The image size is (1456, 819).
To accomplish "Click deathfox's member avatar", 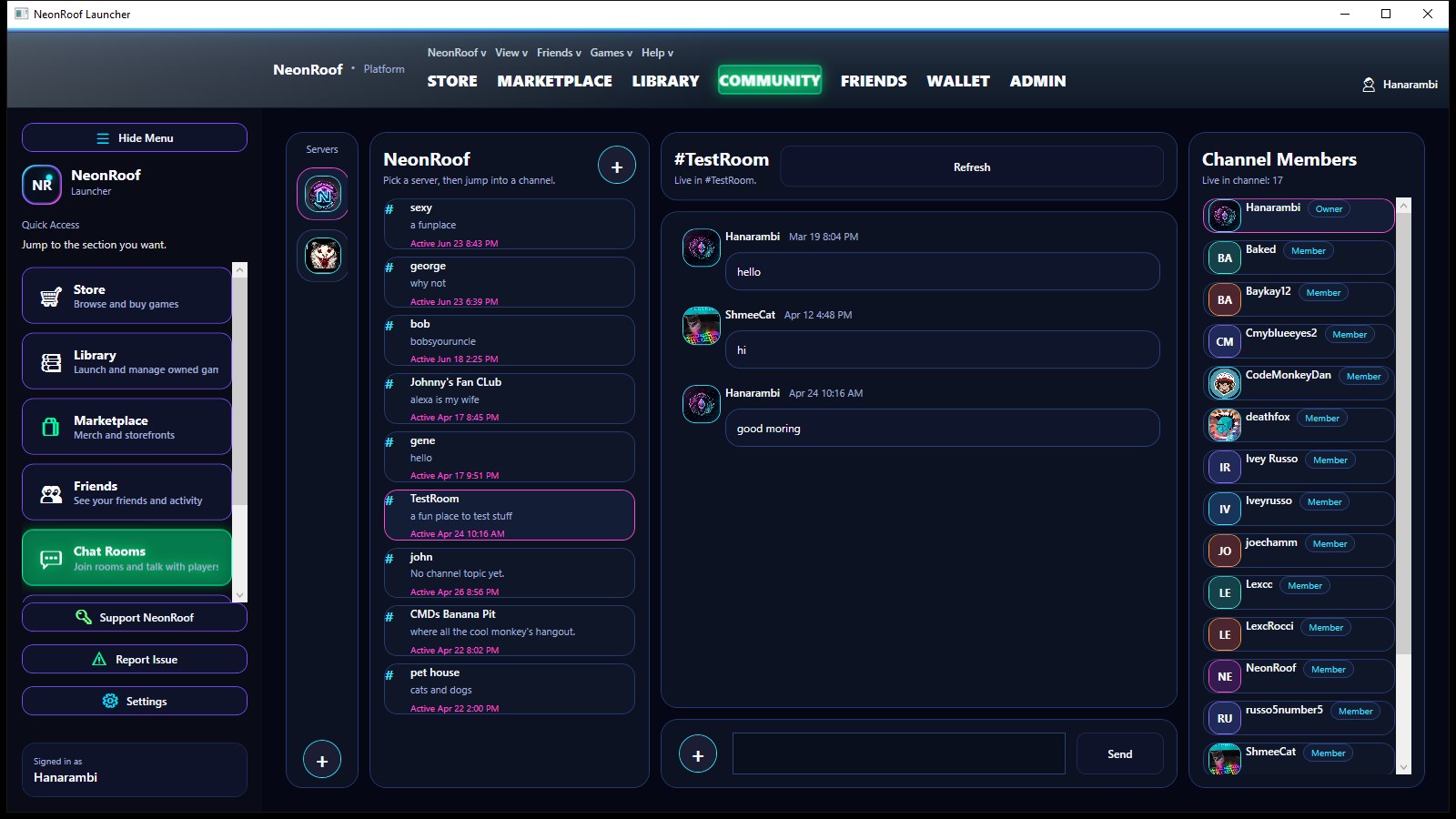I will pos(1225,425).
